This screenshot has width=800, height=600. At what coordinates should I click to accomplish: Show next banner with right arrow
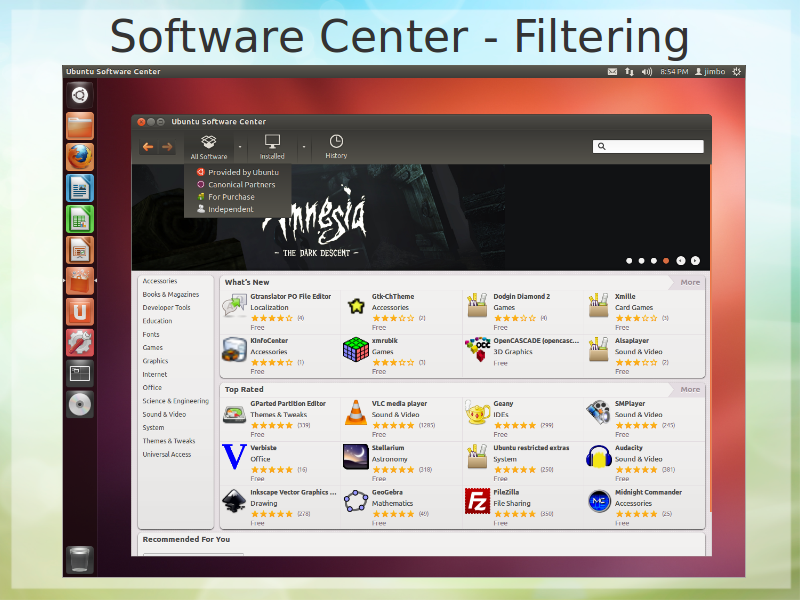[695, 261]
